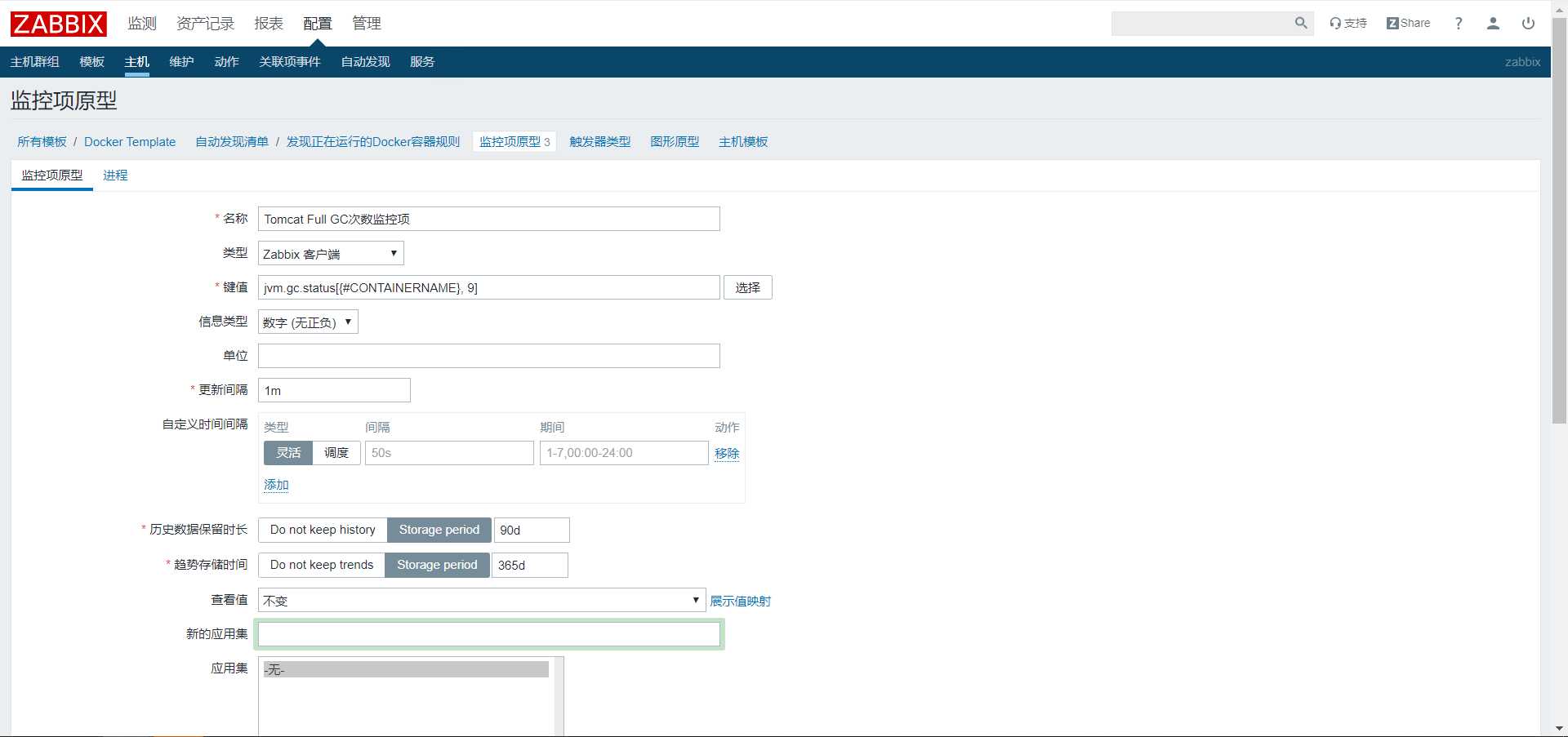Click the 名称 input field
The width and height of the screenshot is (1568, 737).
tap(489, 219)
